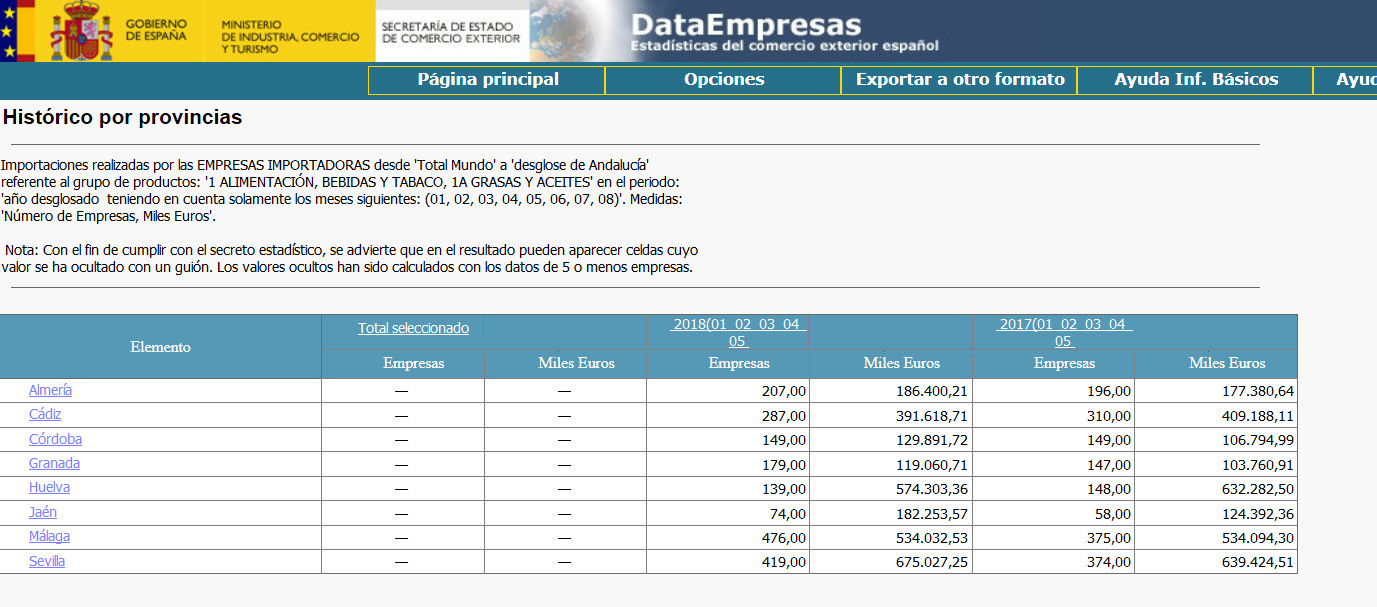Viewport: 1377px width, 607px height.
Task: Select the Huelva 2018 value 574.303,36
Action: (x=932, y=489)
